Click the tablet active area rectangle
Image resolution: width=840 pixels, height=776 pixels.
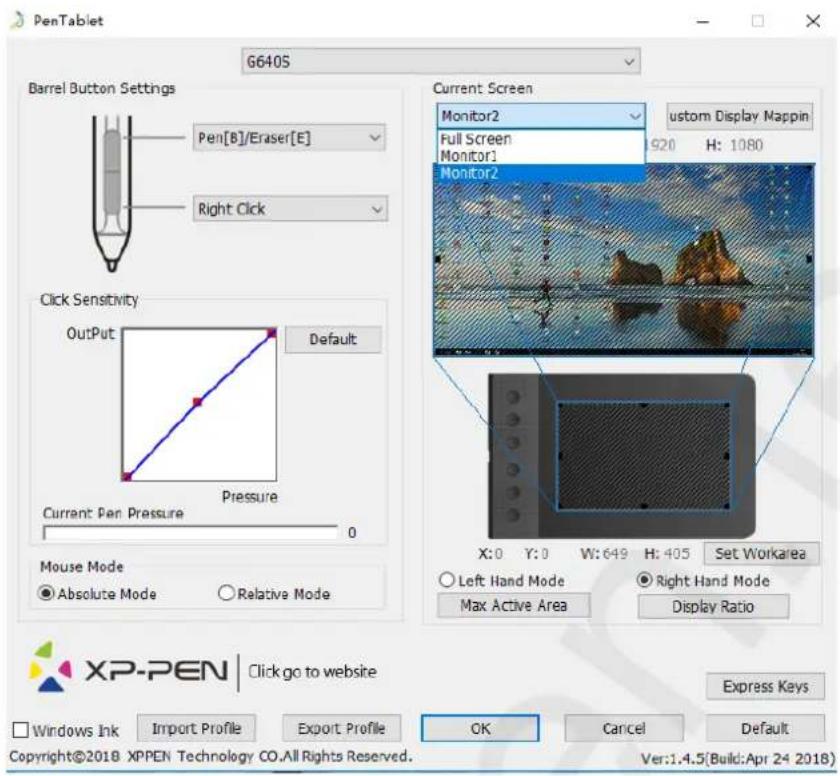point(643,456)
